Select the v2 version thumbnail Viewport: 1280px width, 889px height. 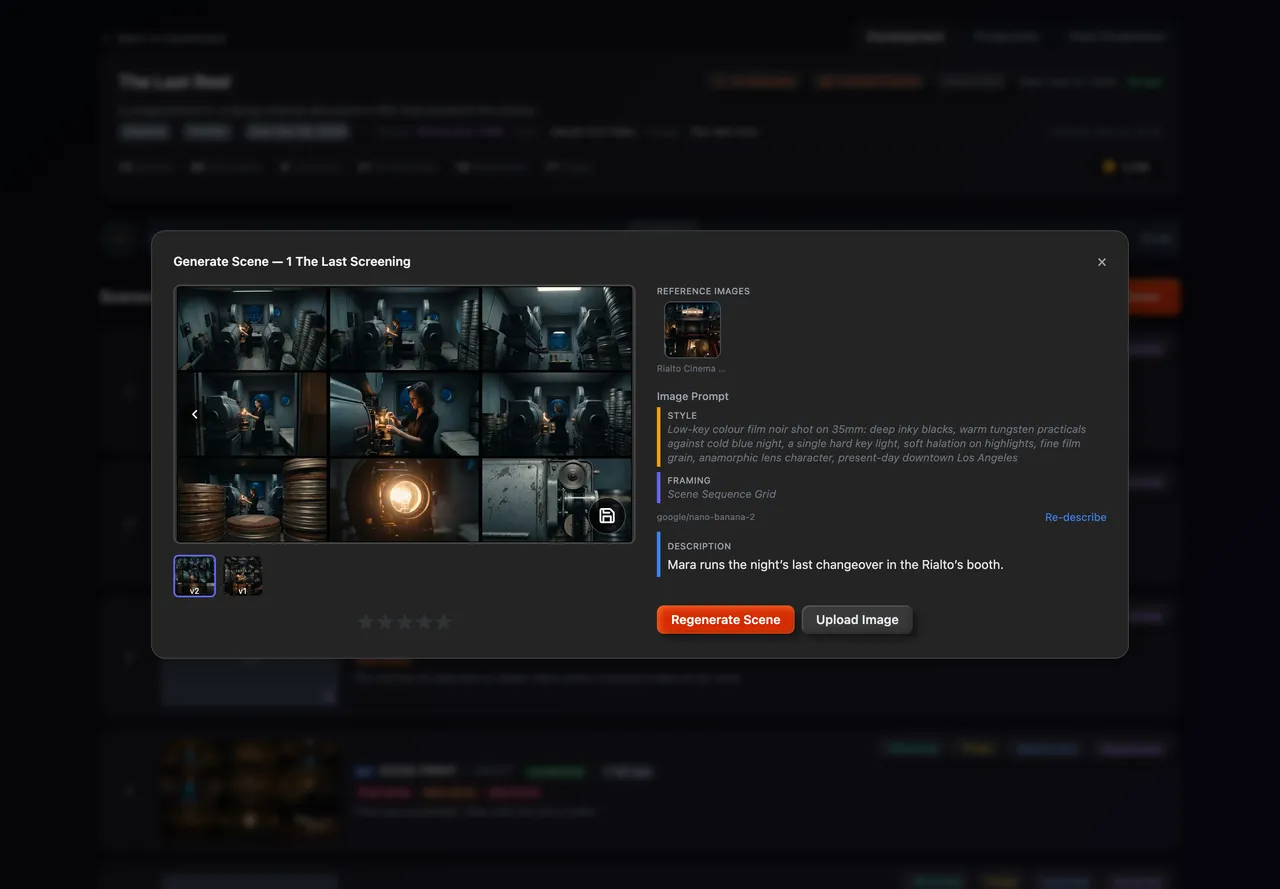pyautogui.click(x=194, y=576)
